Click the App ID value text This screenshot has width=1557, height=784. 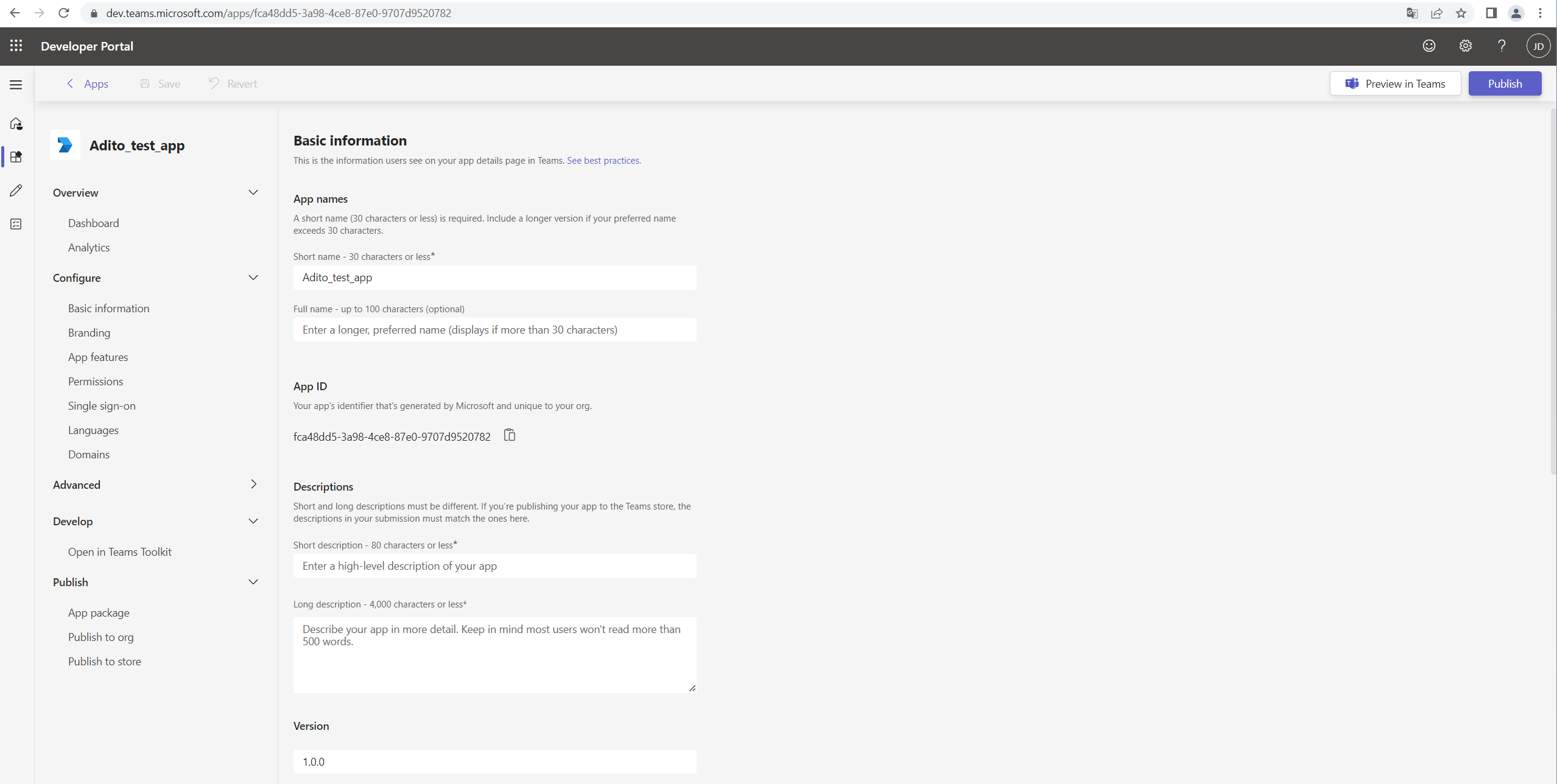(x=392, y=436)
